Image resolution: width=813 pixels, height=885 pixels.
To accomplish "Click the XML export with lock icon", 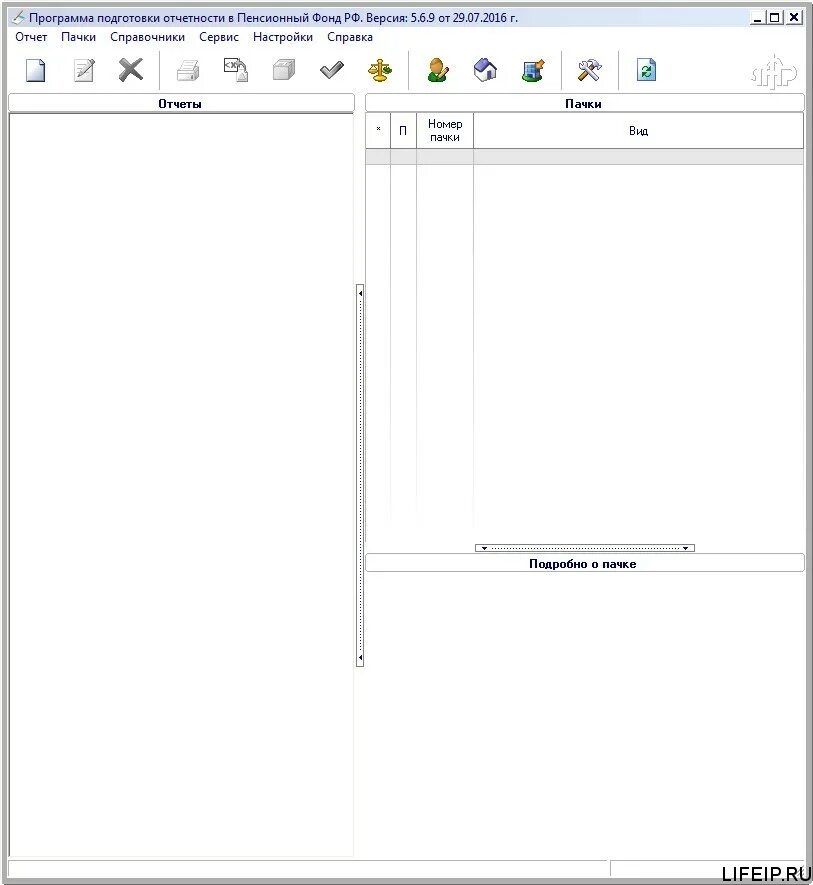I will (236, 71).
